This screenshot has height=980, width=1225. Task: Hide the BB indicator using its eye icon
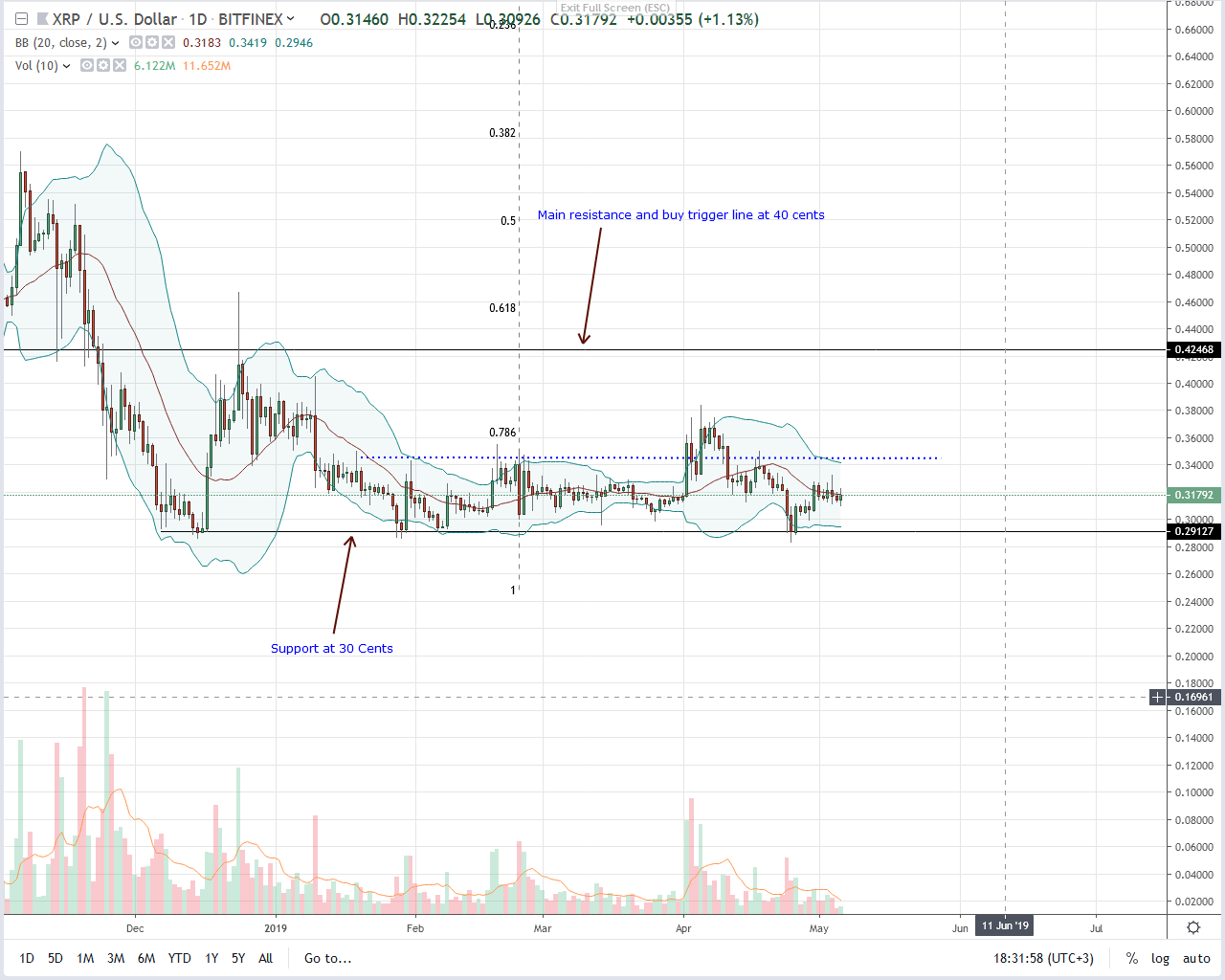[136, 43]
